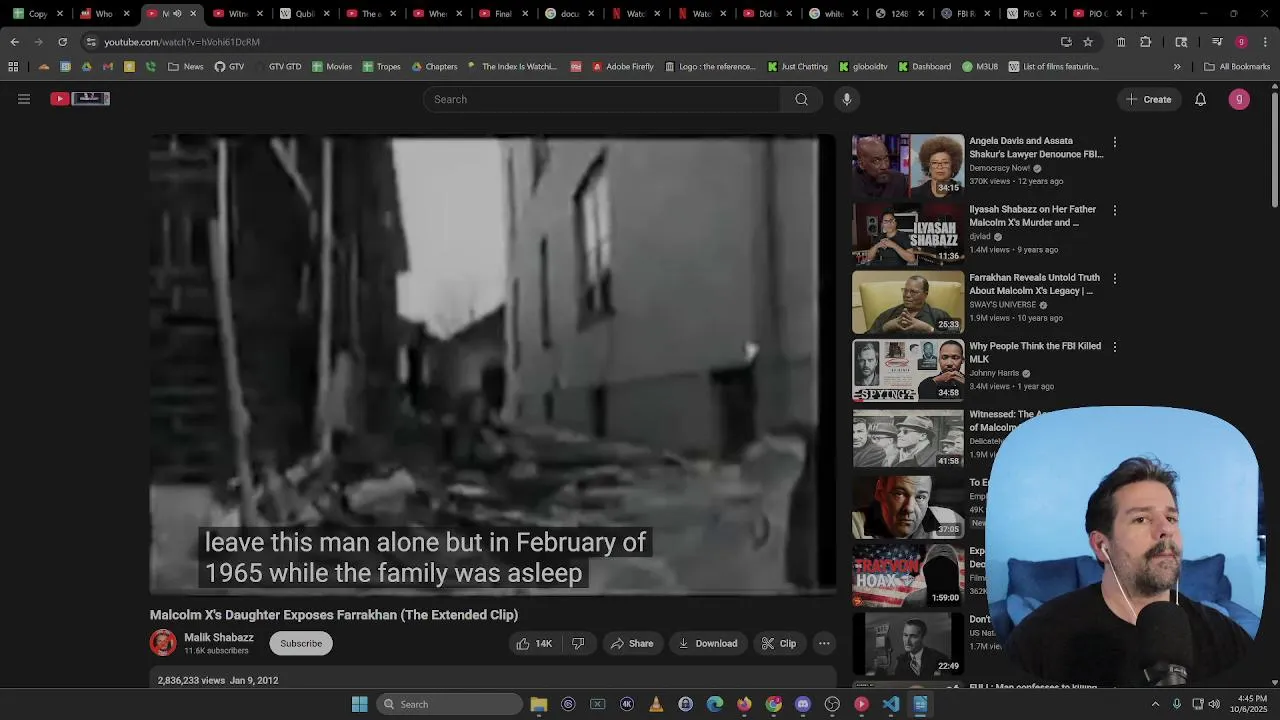The image size is (1280, 720).
Task: Open Discord from the taskbar
Action: (x=803, y=704)
